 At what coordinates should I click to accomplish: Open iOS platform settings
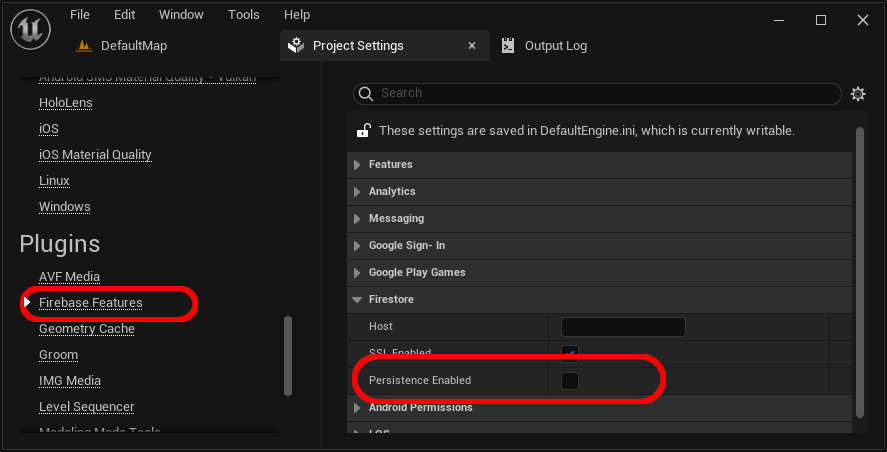tap(49, 129)
